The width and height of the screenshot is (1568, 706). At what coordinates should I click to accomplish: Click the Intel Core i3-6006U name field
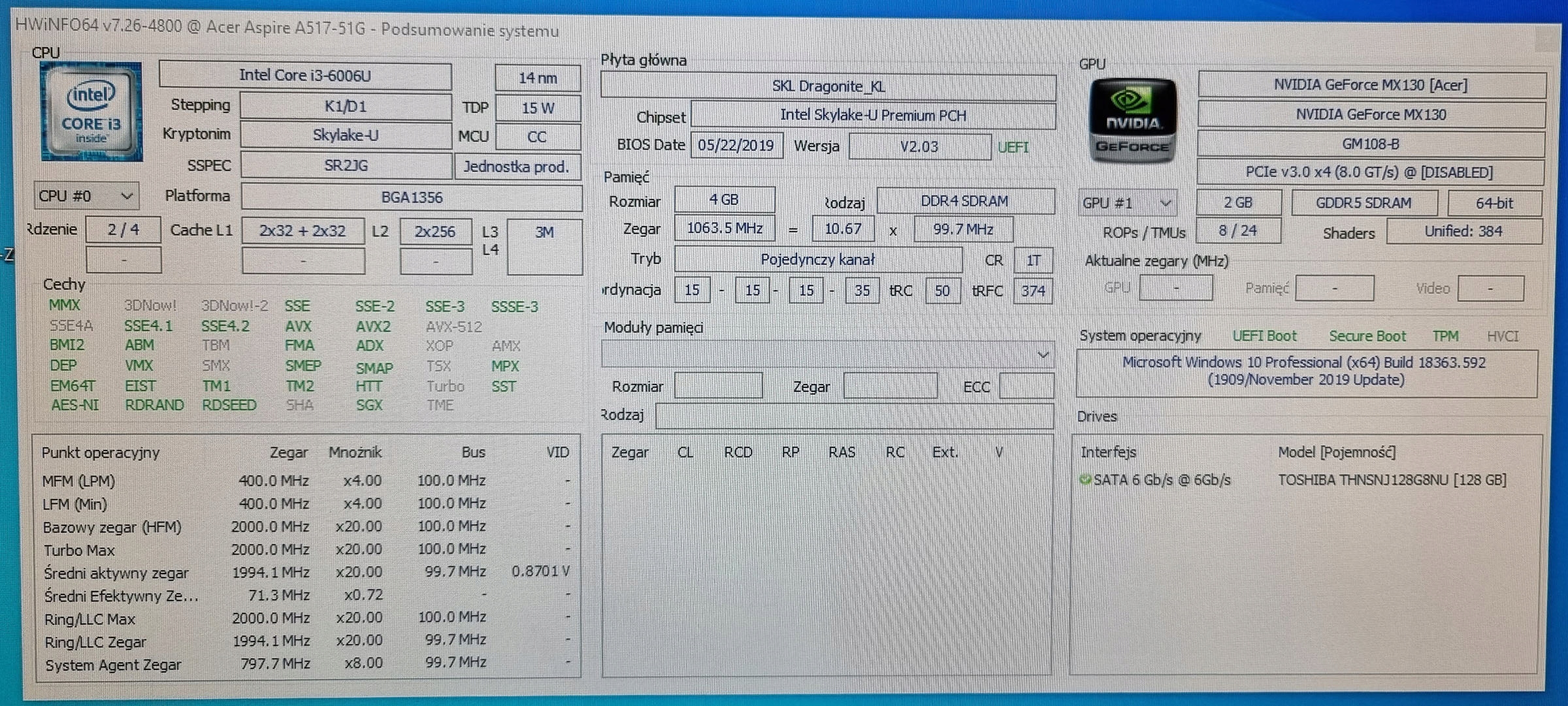click(305, 76)
